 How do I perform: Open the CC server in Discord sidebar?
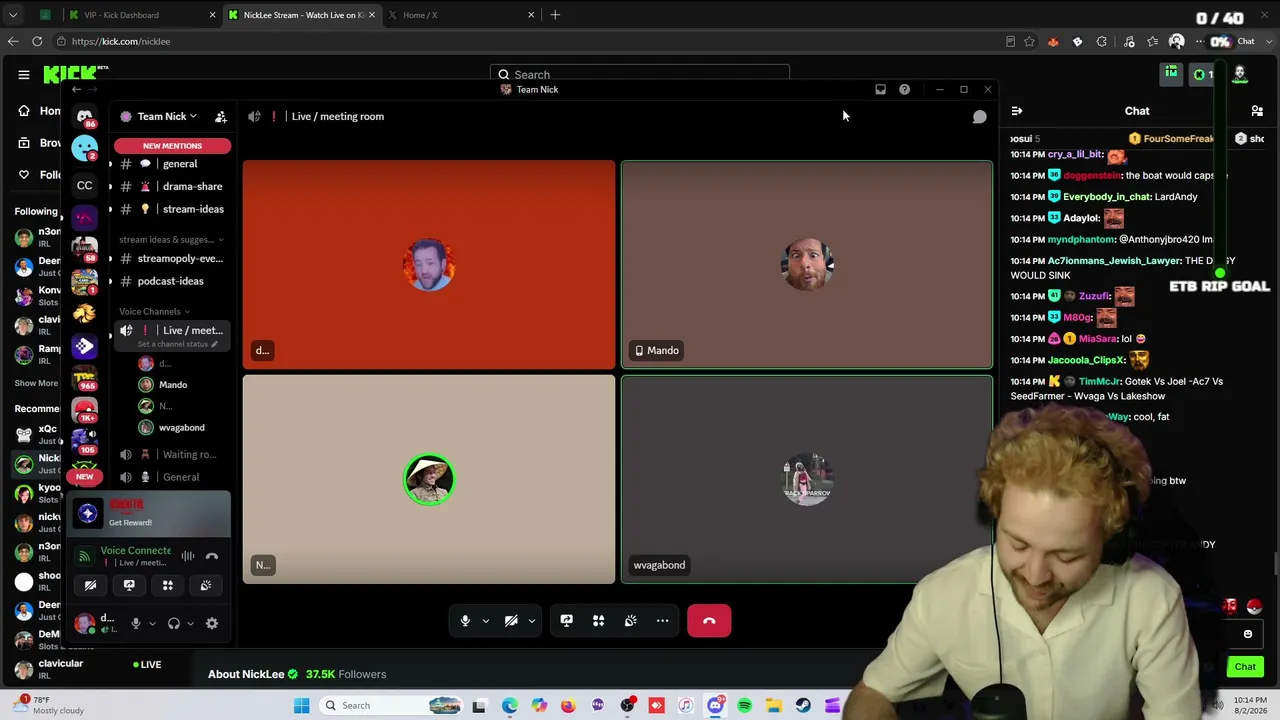[x=85, y=185]
